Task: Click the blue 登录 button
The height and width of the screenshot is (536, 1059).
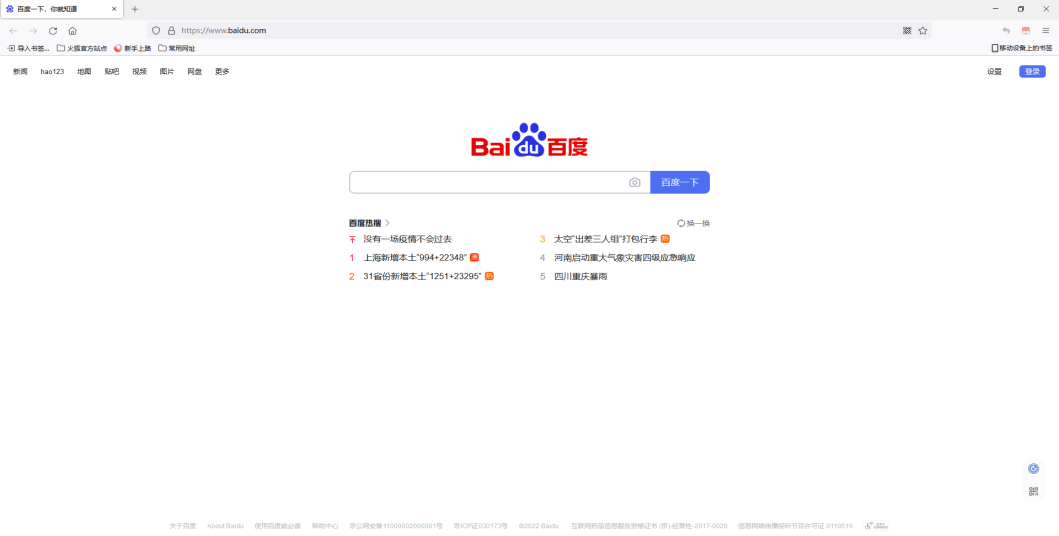Action: tap(1032, 72)
